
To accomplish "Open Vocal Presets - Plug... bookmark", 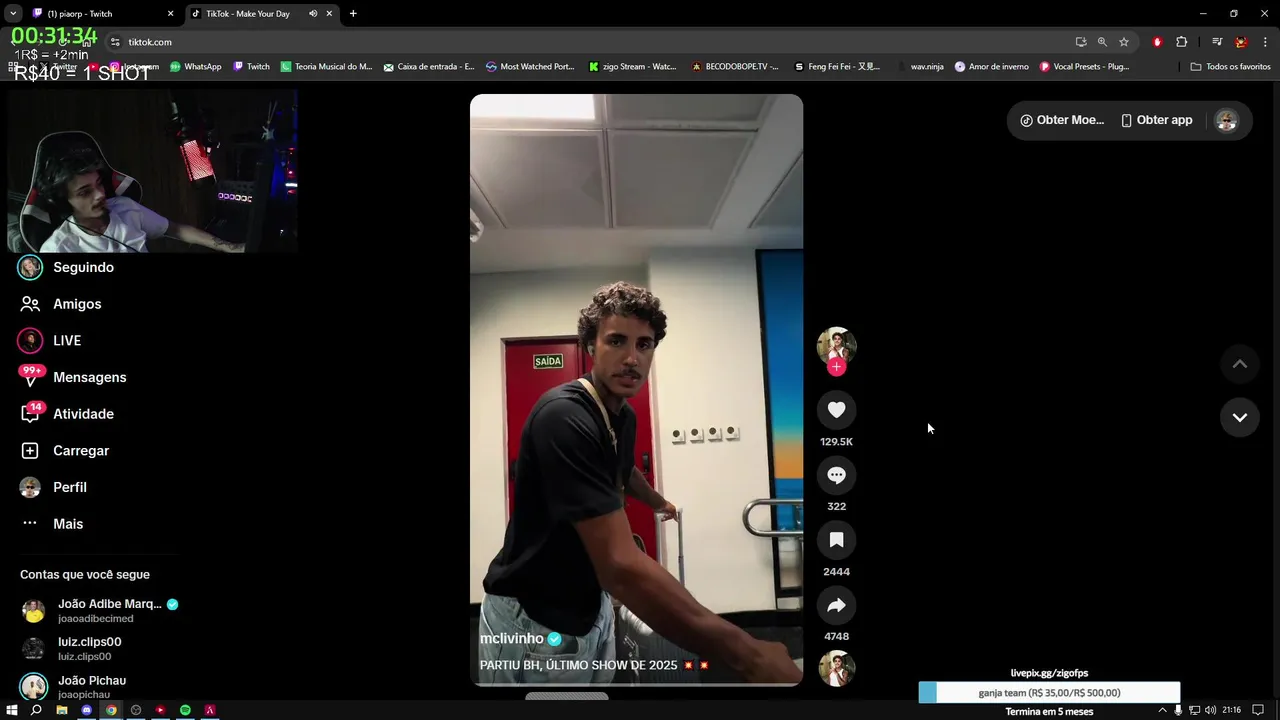I will pyautogui.click(x=1085, y=67).
